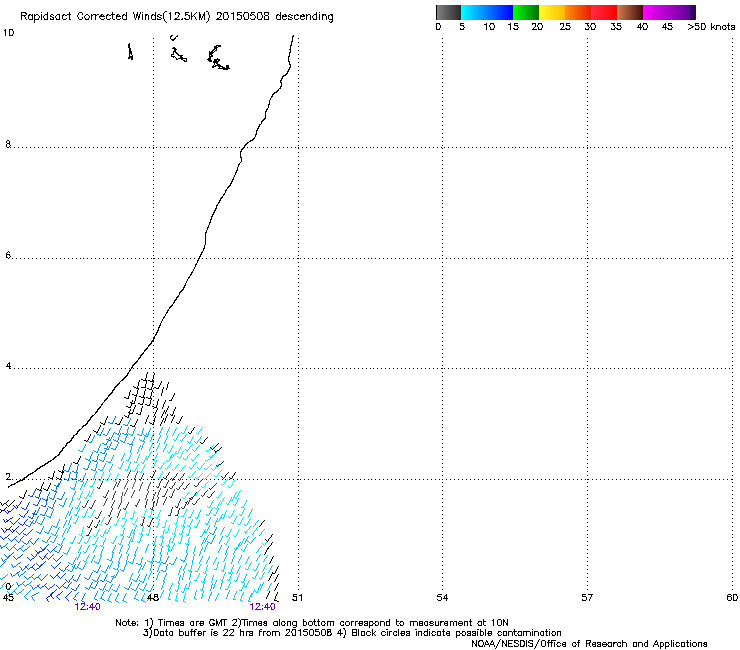The height and width of the screenshot is (650, 740).
Task: Click the longitude label '51'
Action: 297,598
